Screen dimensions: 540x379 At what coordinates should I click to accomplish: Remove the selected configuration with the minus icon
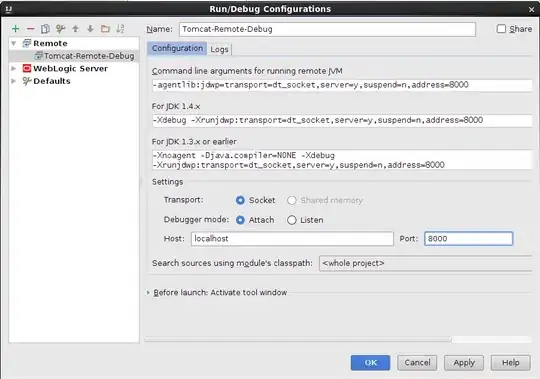(31, 29)
